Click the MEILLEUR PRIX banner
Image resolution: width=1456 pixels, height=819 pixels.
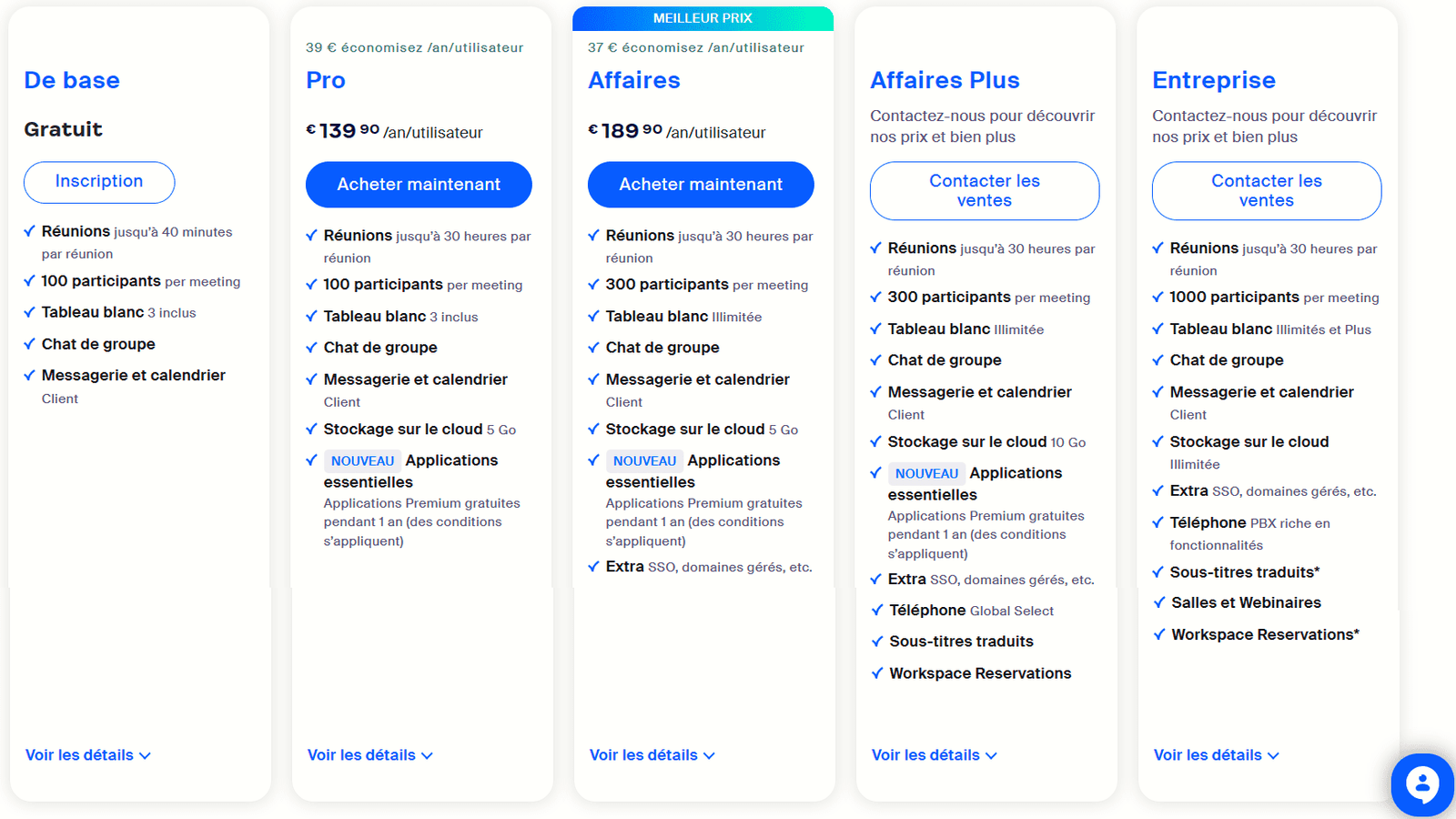coord(703,18)
